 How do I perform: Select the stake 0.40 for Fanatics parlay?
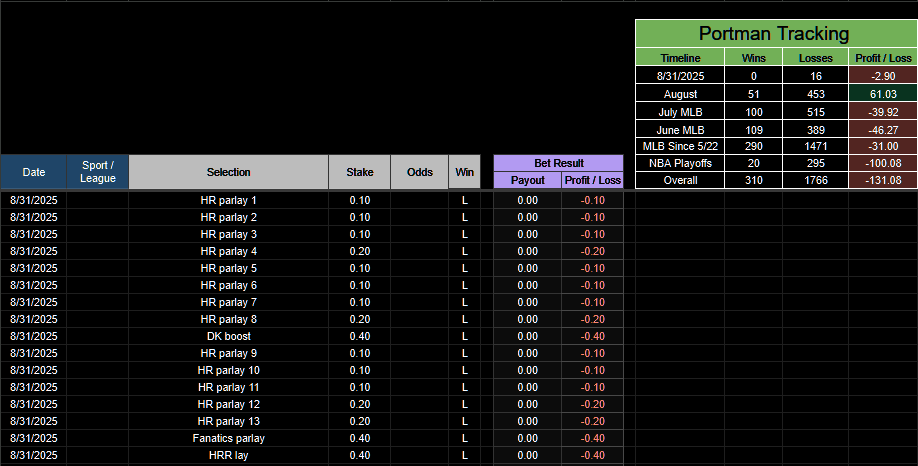[359, 438]
